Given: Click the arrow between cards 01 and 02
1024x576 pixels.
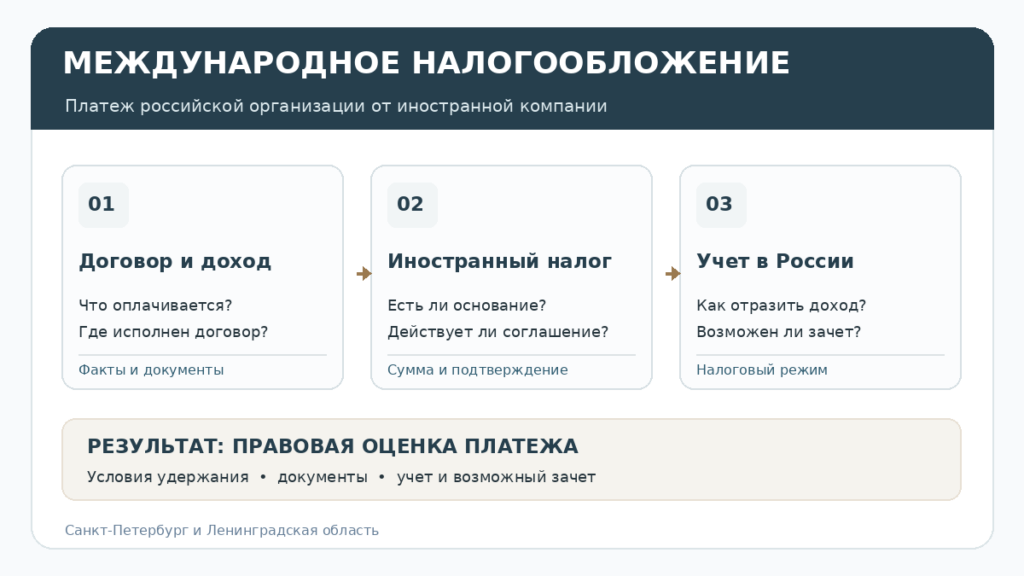Looking at the screenshot, I should click(x=364, y=274).
